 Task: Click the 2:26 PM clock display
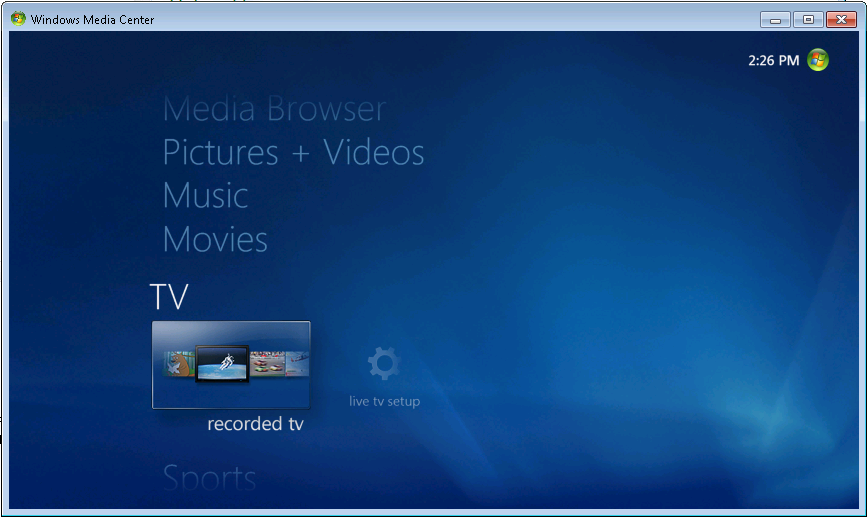773,60
